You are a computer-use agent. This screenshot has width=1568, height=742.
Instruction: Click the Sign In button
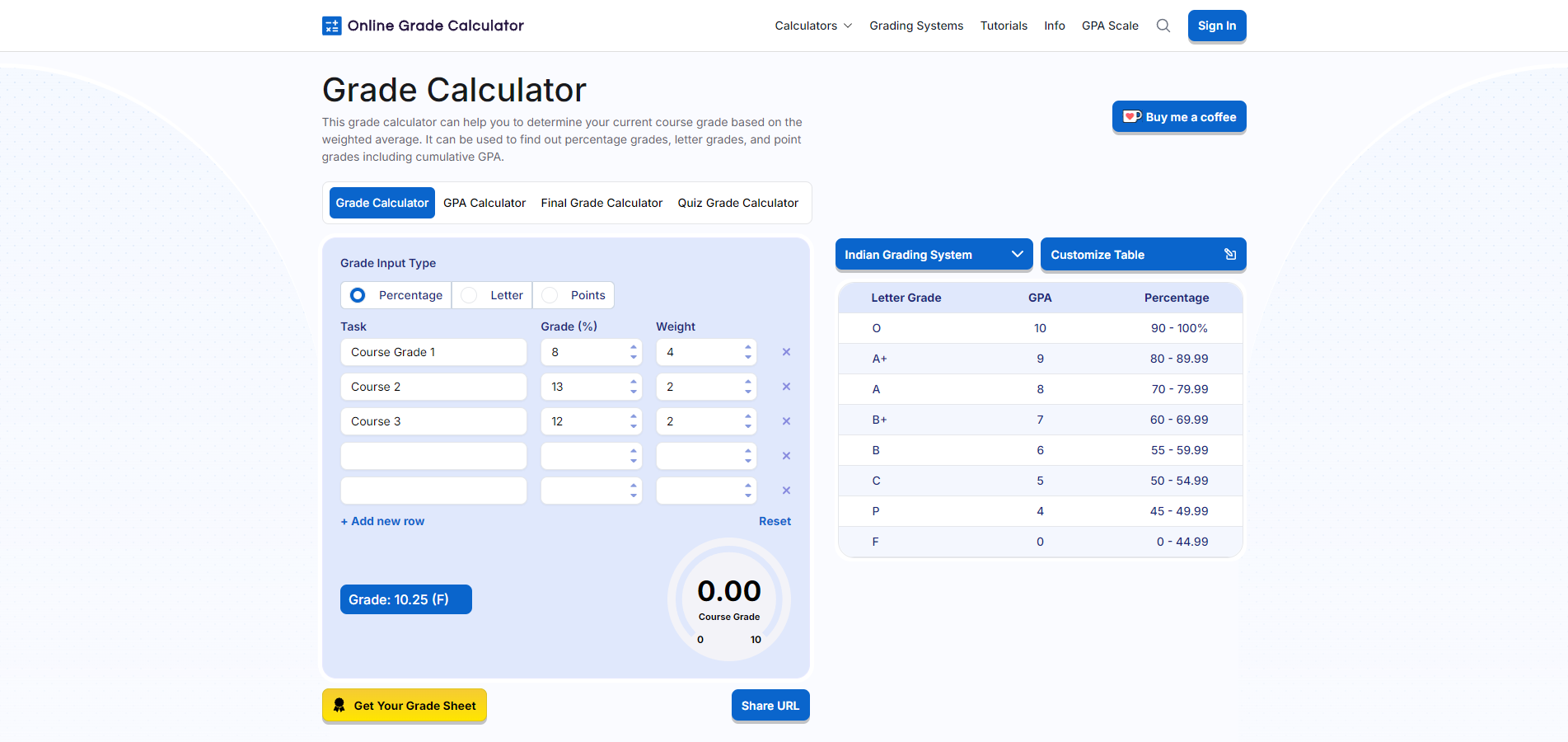pyautogui.click(x=1217, y=26)
